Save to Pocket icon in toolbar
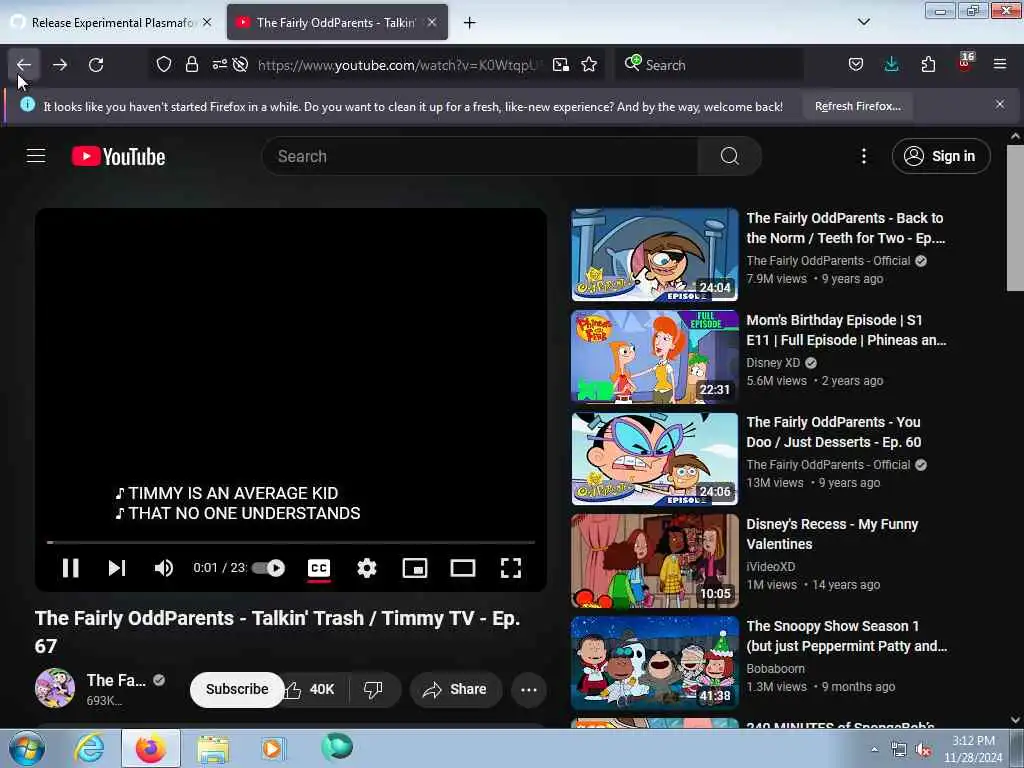 pos(856,65)
